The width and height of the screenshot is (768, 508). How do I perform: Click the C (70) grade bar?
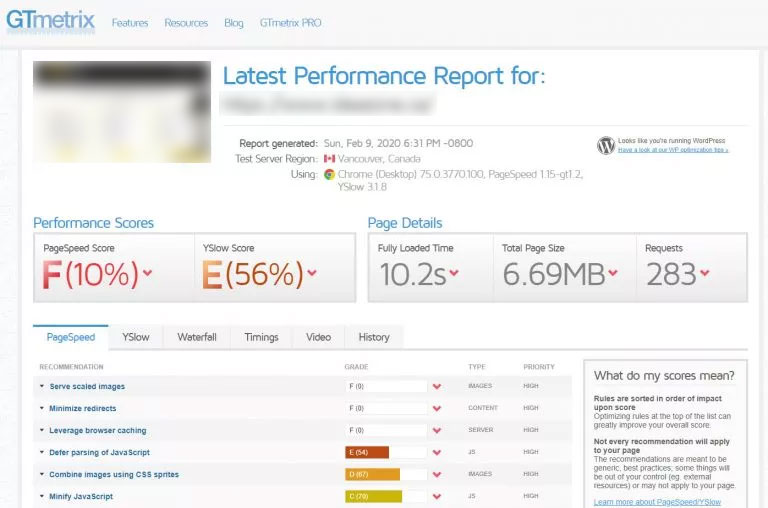point(373,496)
